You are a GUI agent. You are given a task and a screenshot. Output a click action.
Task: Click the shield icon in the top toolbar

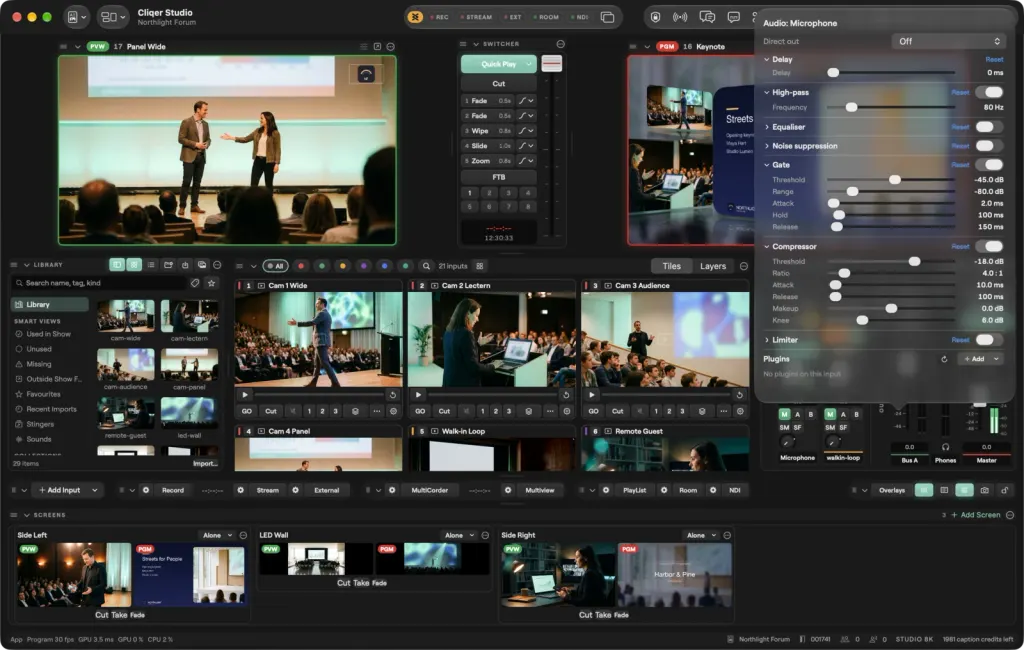tap(655, 17)
